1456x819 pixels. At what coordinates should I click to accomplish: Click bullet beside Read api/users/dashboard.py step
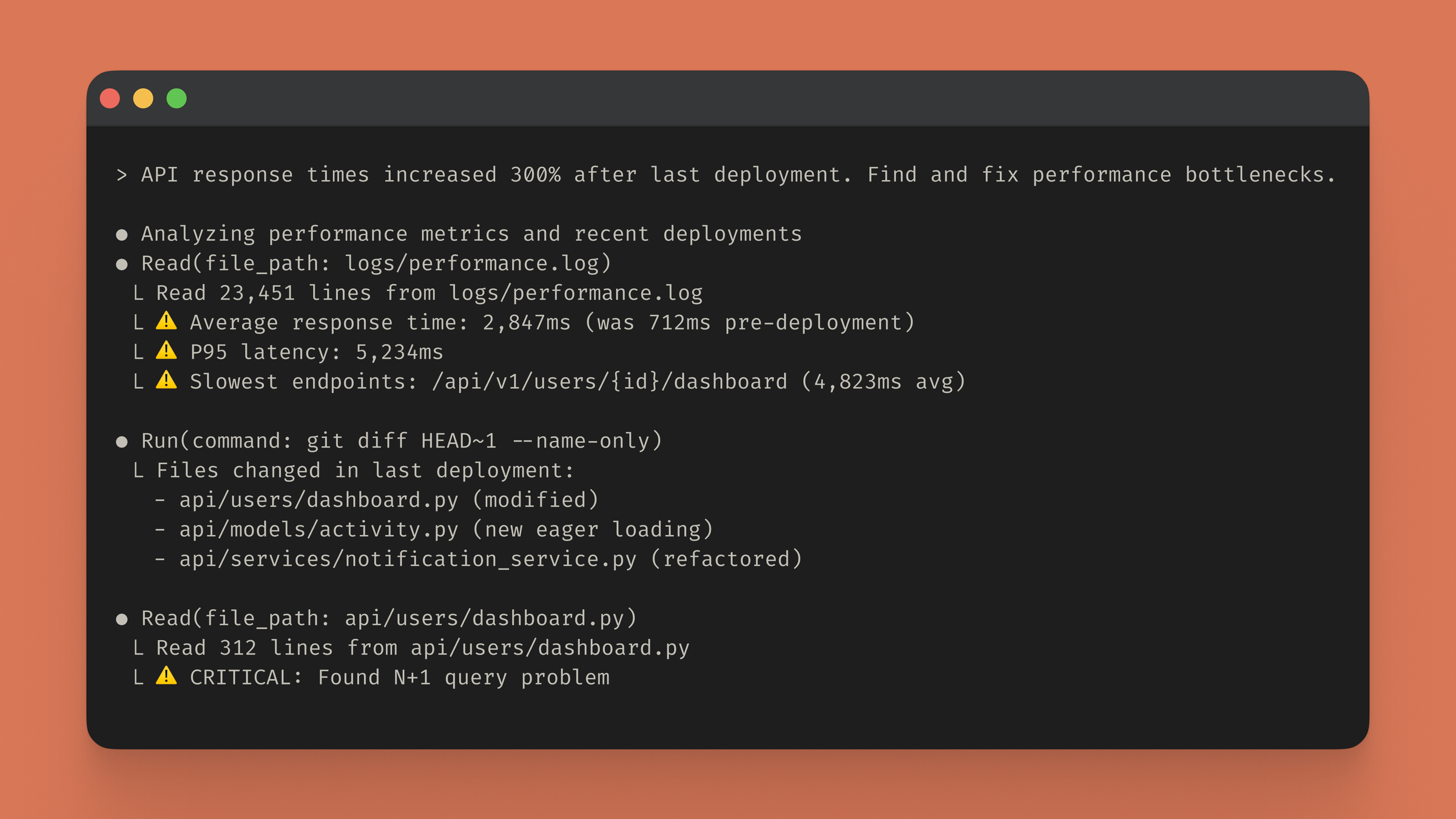tap(122, 619)
